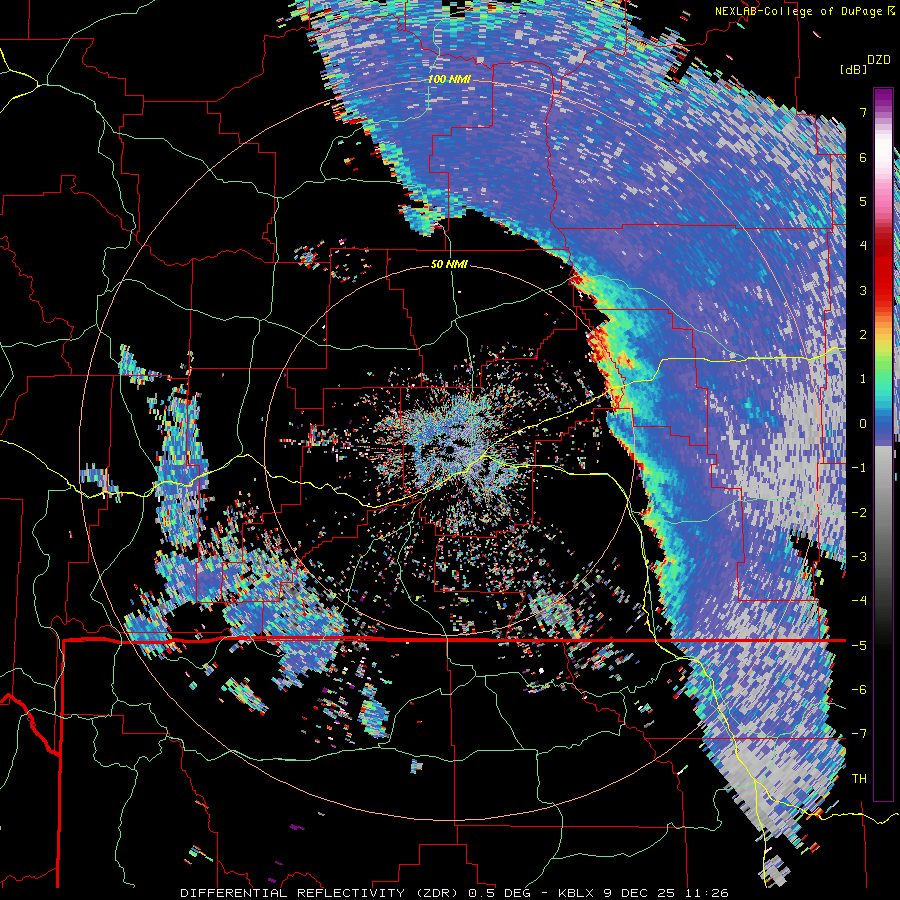Click the 6 value on color scale
The image size is (900, 900).
[x=863, y=157]
